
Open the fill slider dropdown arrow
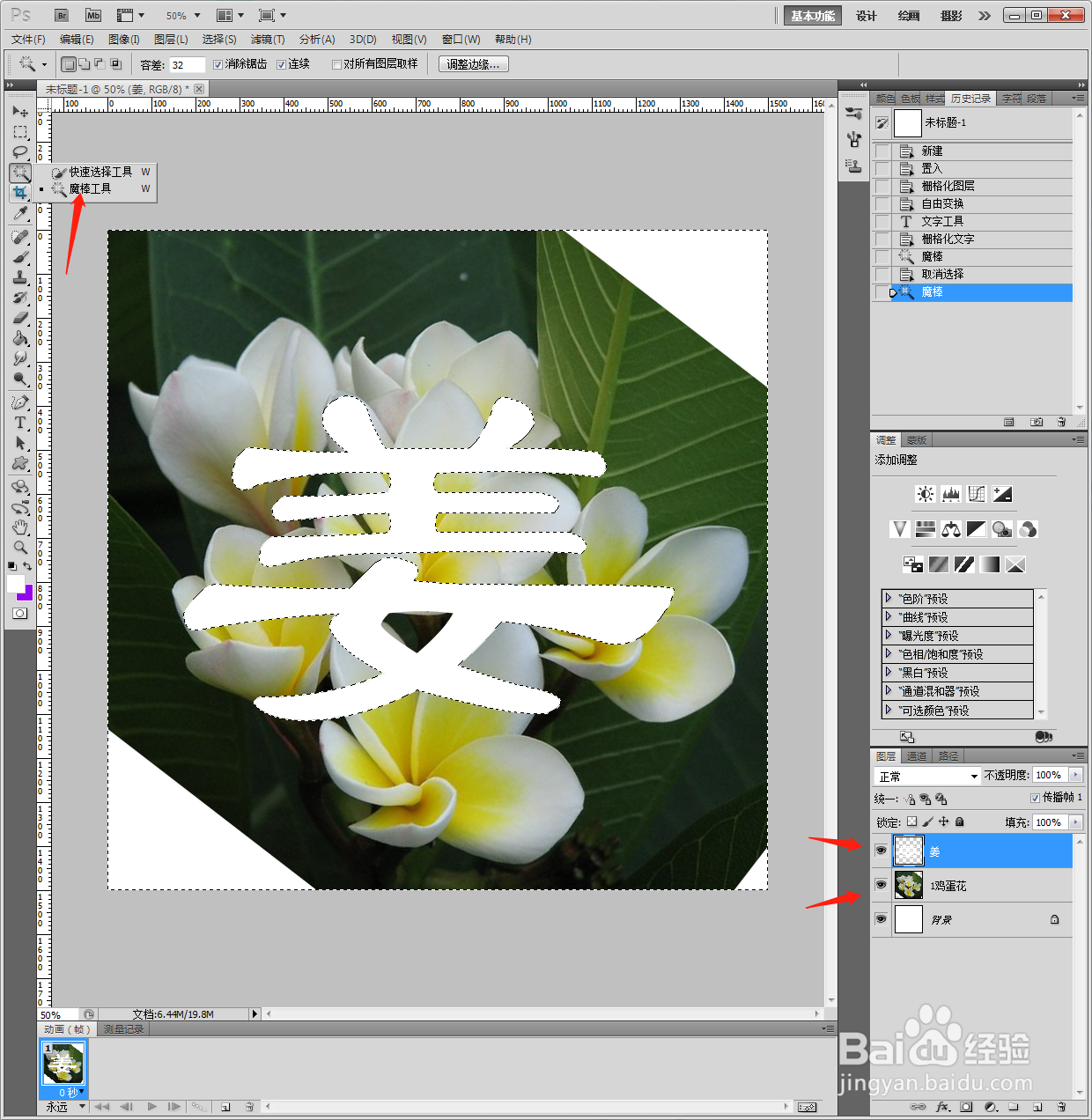pos(1075,822)
